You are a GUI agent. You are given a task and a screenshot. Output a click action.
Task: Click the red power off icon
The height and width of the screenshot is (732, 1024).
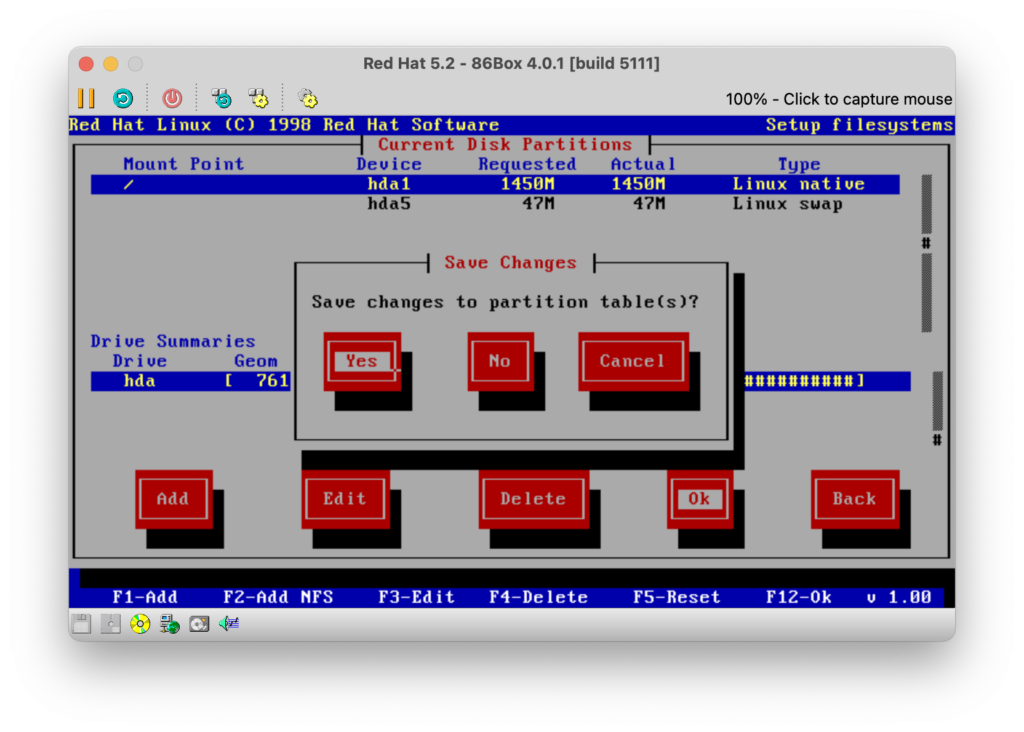click(x=172, y=99)
